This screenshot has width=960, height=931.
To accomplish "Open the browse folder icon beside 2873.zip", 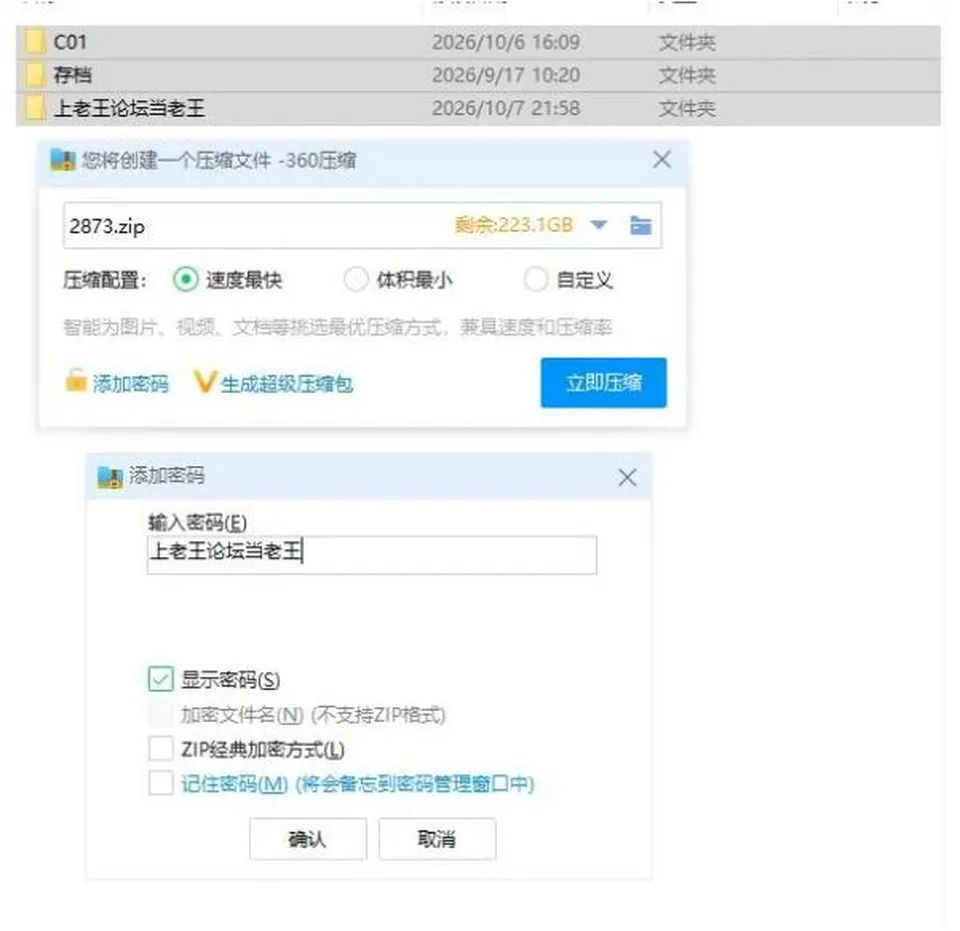I will point(640,225).
